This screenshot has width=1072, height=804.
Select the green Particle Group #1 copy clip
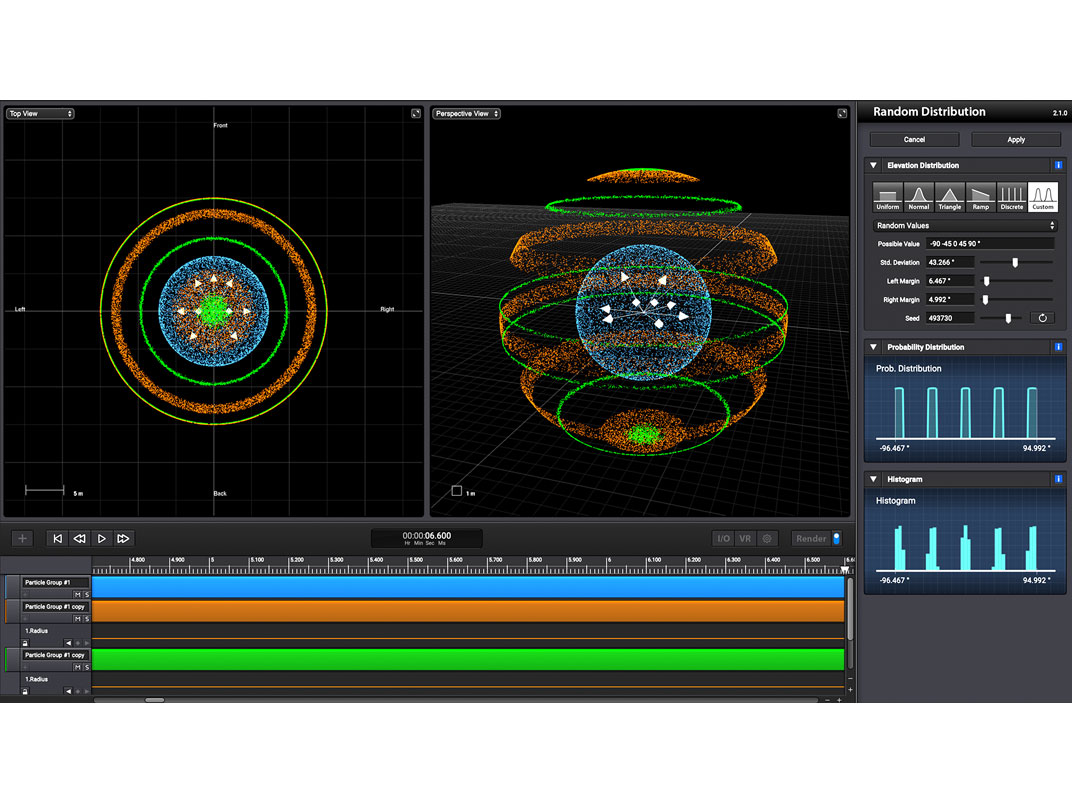pos(468,660)
